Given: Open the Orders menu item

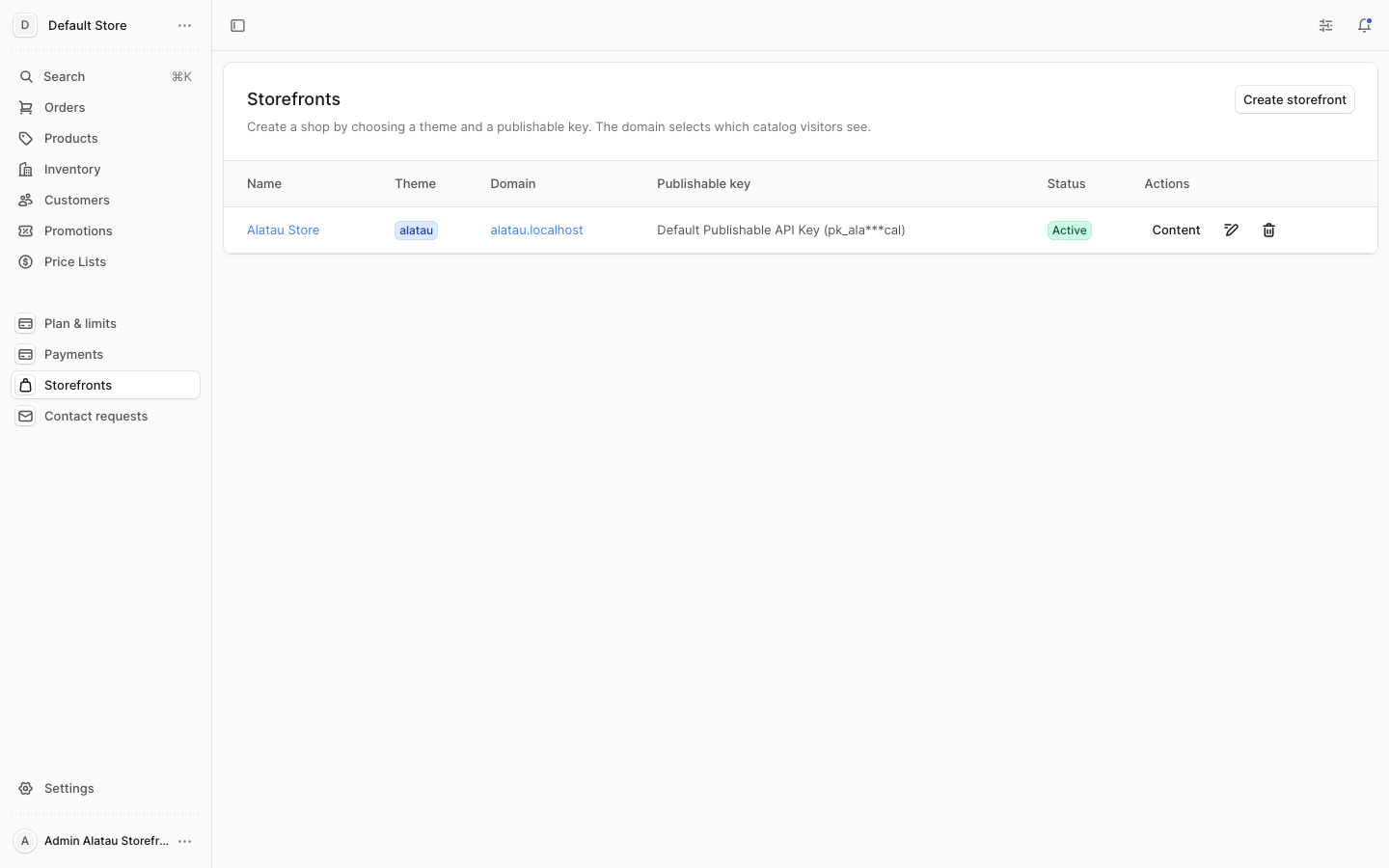Looking at the screenshot, I should 105,108.
